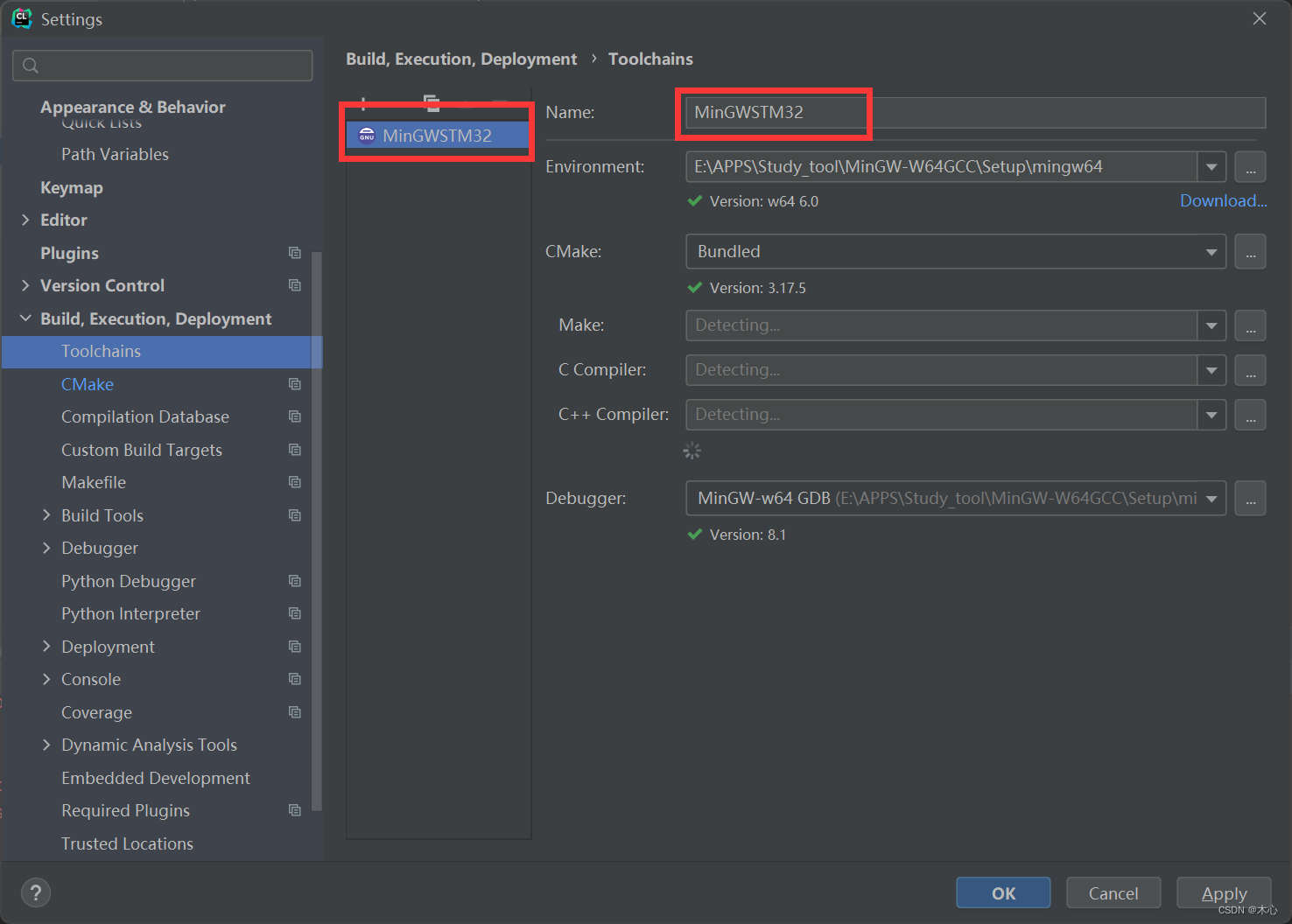
Task: Open the C Compiler dropdown arrow
Action: [1211, 370]
